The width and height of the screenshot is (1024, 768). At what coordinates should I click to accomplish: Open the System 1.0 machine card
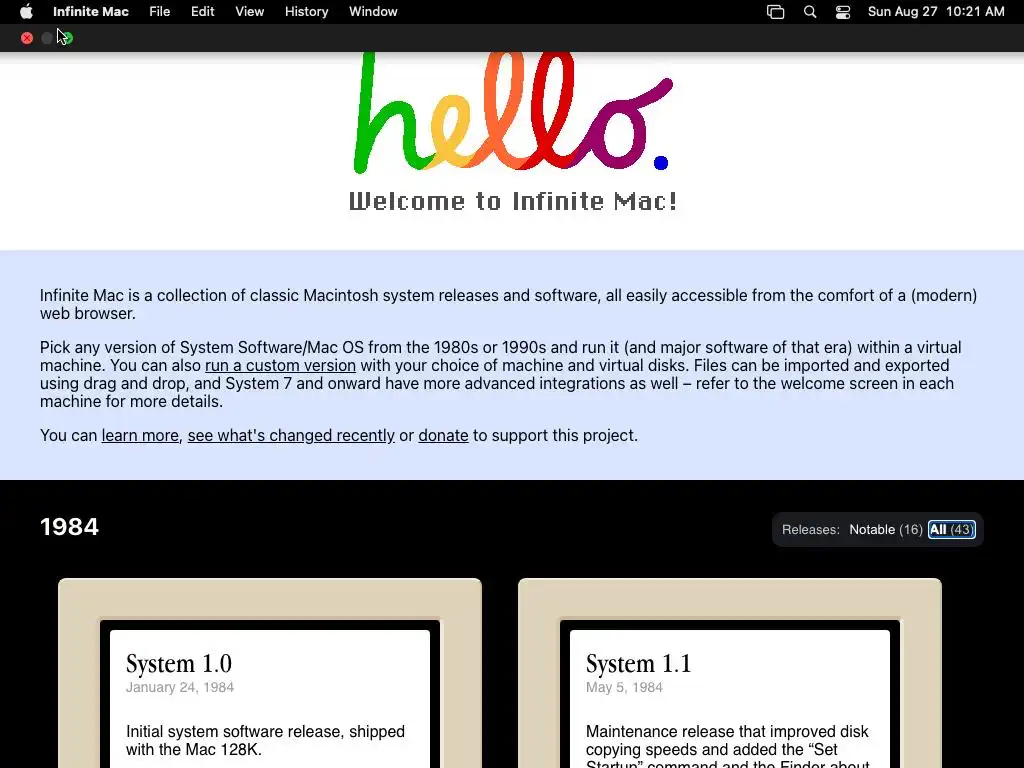(x=270, y=673)
